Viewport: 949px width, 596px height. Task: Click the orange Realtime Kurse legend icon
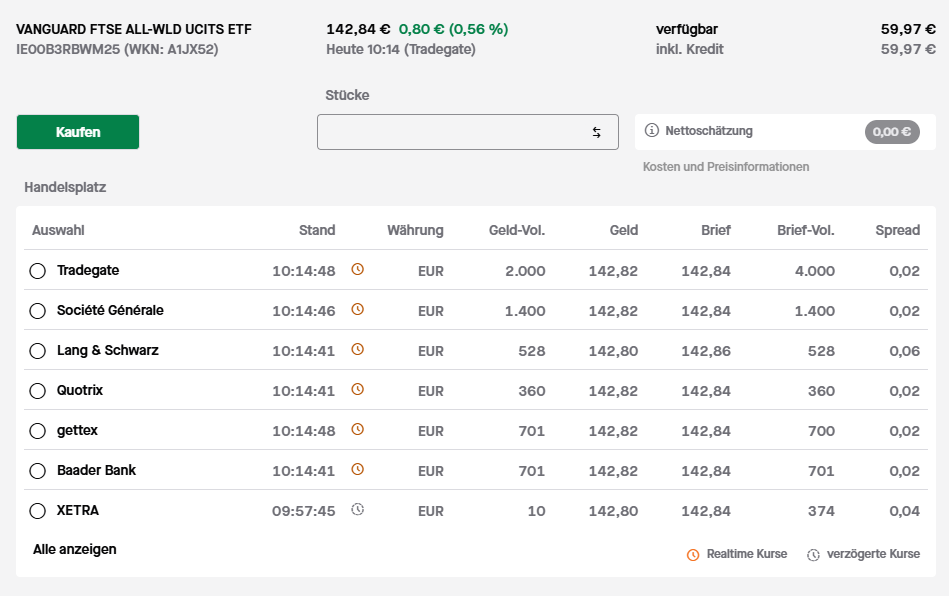pyautogui.click(x=693, y=555)
